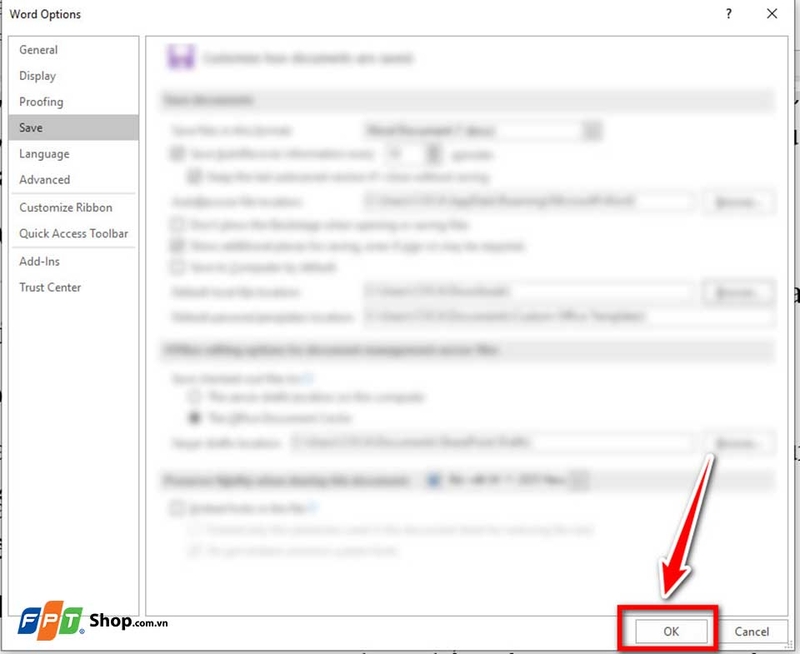Image resolution: width=800 pixels, height=654 pixels.
Task: Close the Word Options window
Action: click(772, 14)
